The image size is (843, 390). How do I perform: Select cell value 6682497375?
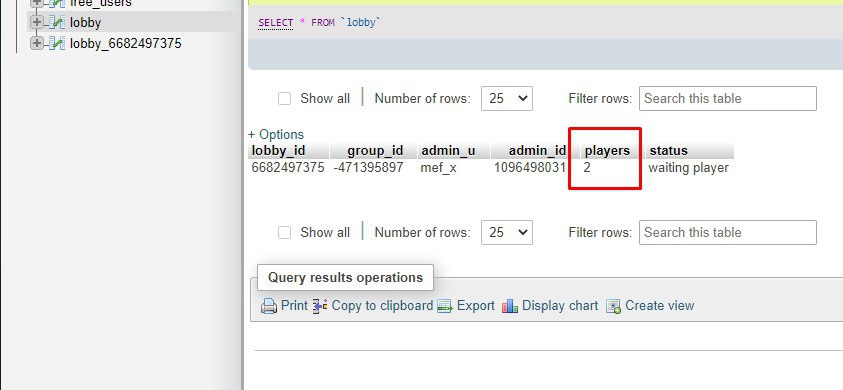pos(288,168)
